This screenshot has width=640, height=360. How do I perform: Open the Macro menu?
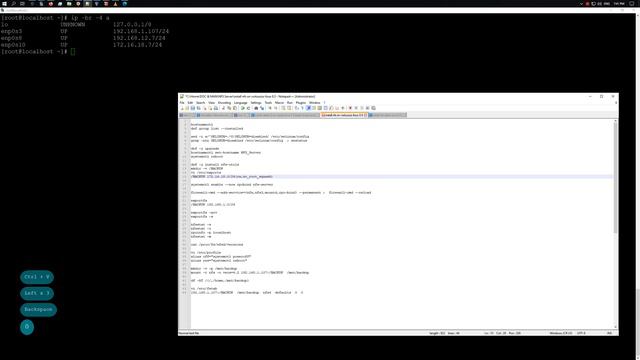pos(279,103)
